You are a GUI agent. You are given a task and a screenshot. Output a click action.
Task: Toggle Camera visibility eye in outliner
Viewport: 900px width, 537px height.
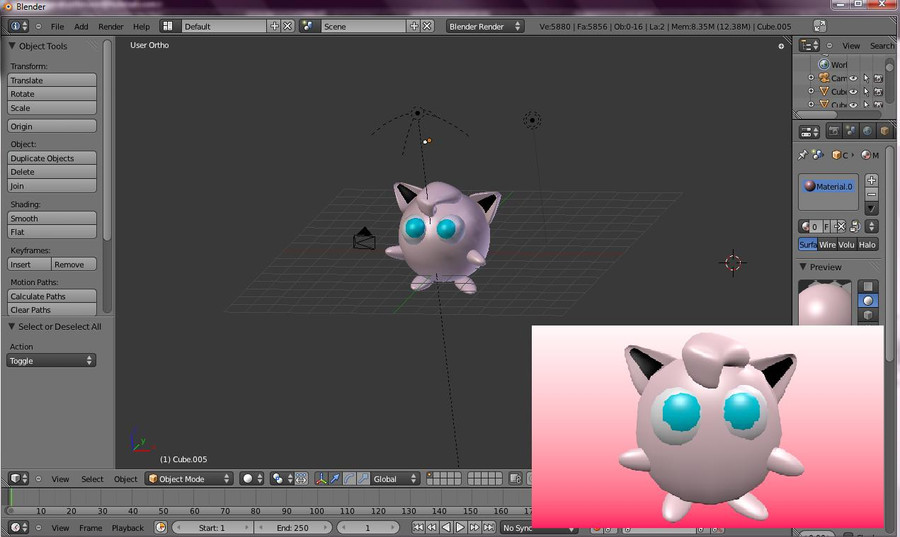(x=854, y=78)
